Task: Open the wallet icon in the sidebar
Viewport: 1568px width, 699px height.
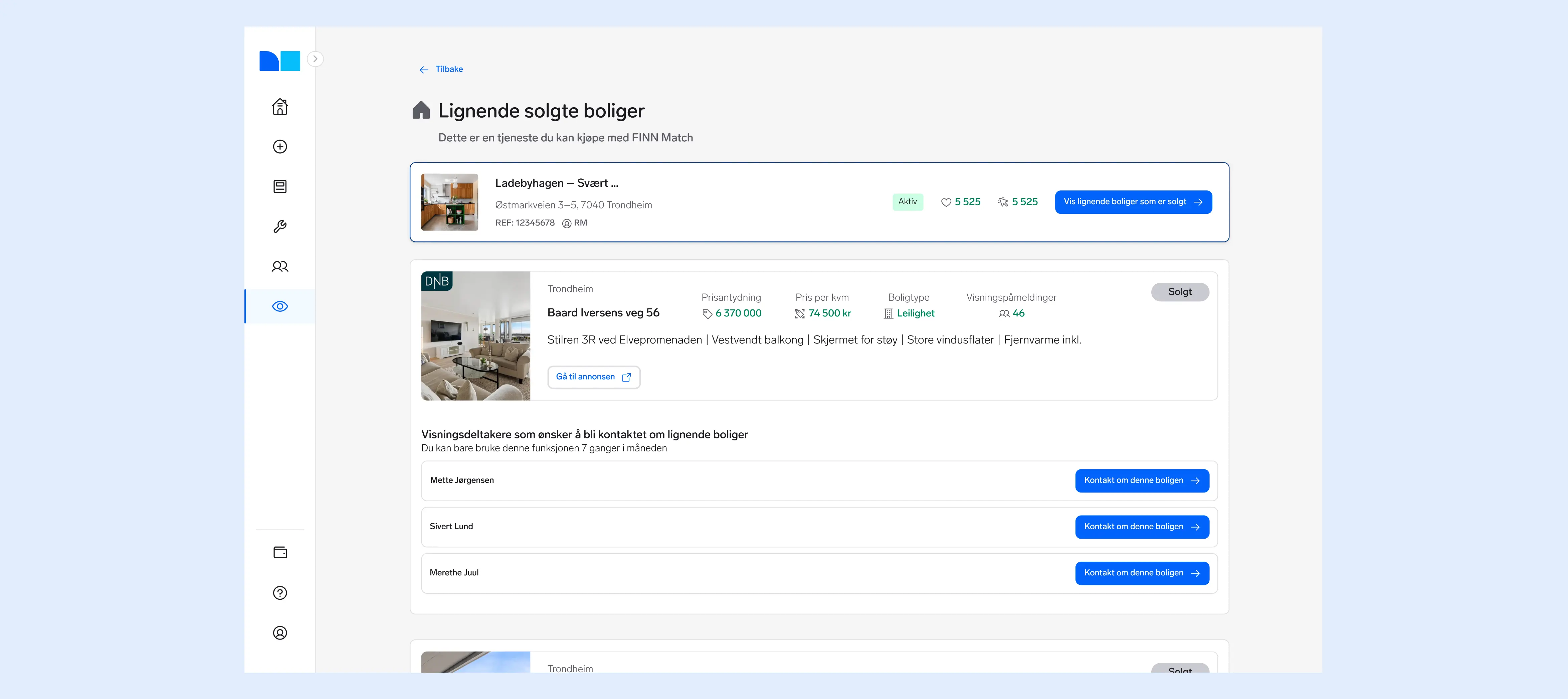Action: coord(280,552)
